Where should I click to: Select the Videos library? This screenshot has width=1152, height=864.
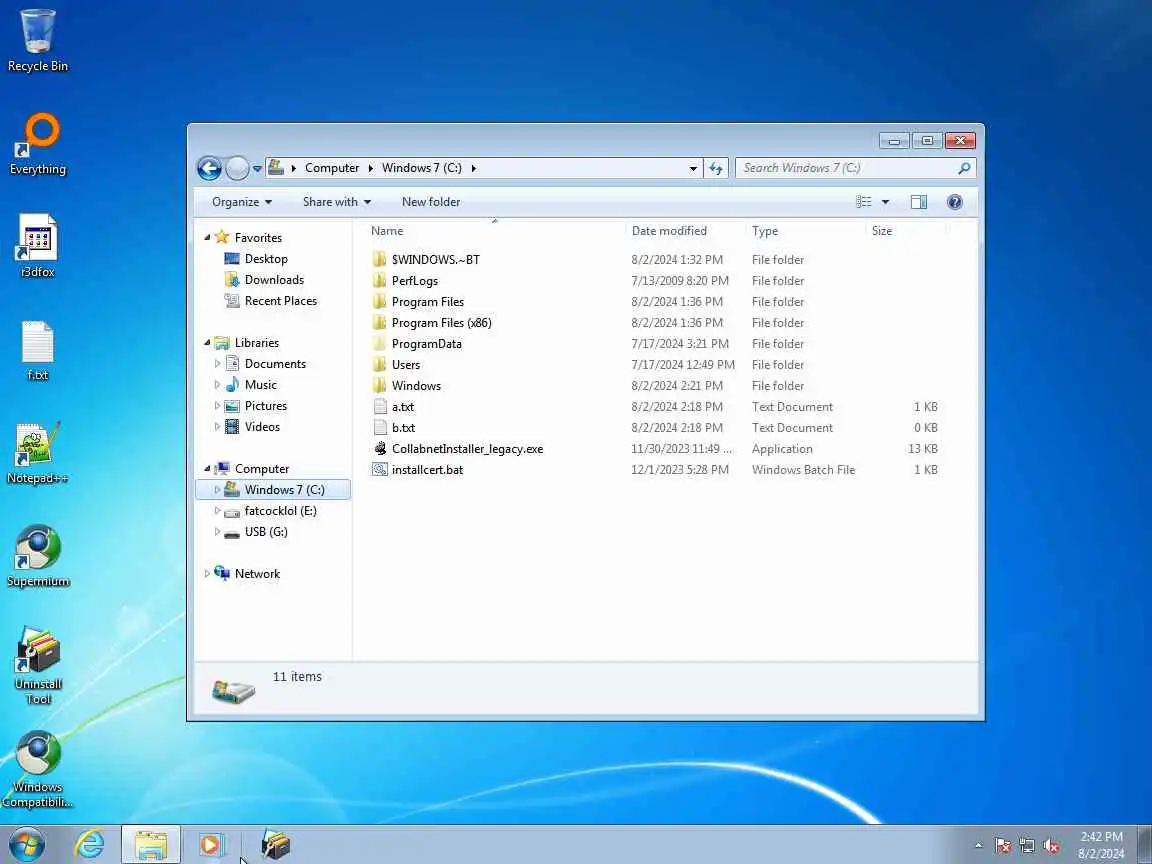pos(262,427)
